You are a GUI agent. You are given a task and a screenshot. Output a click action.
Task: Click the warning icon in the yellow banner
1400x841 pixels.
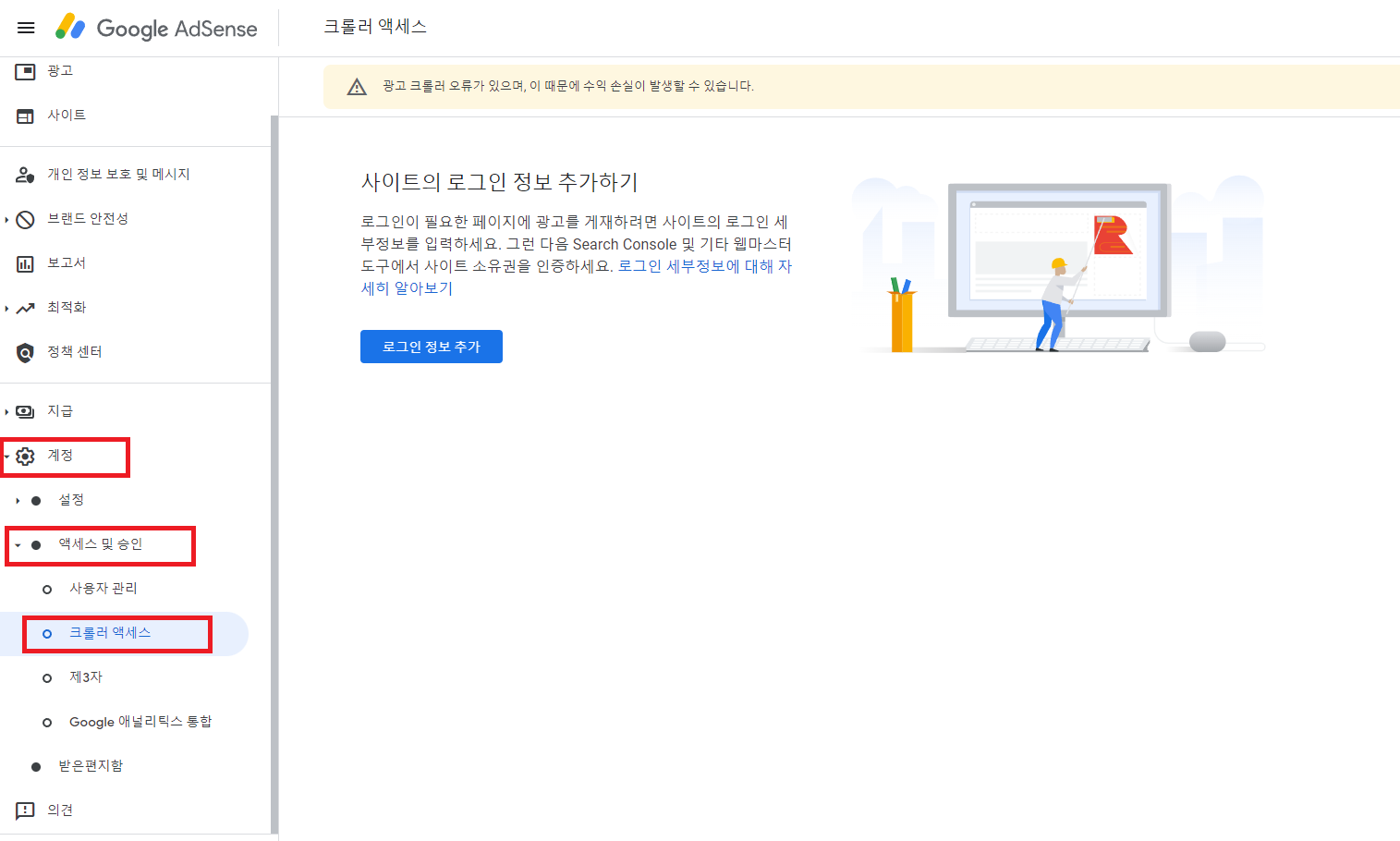tap(358, 85)
